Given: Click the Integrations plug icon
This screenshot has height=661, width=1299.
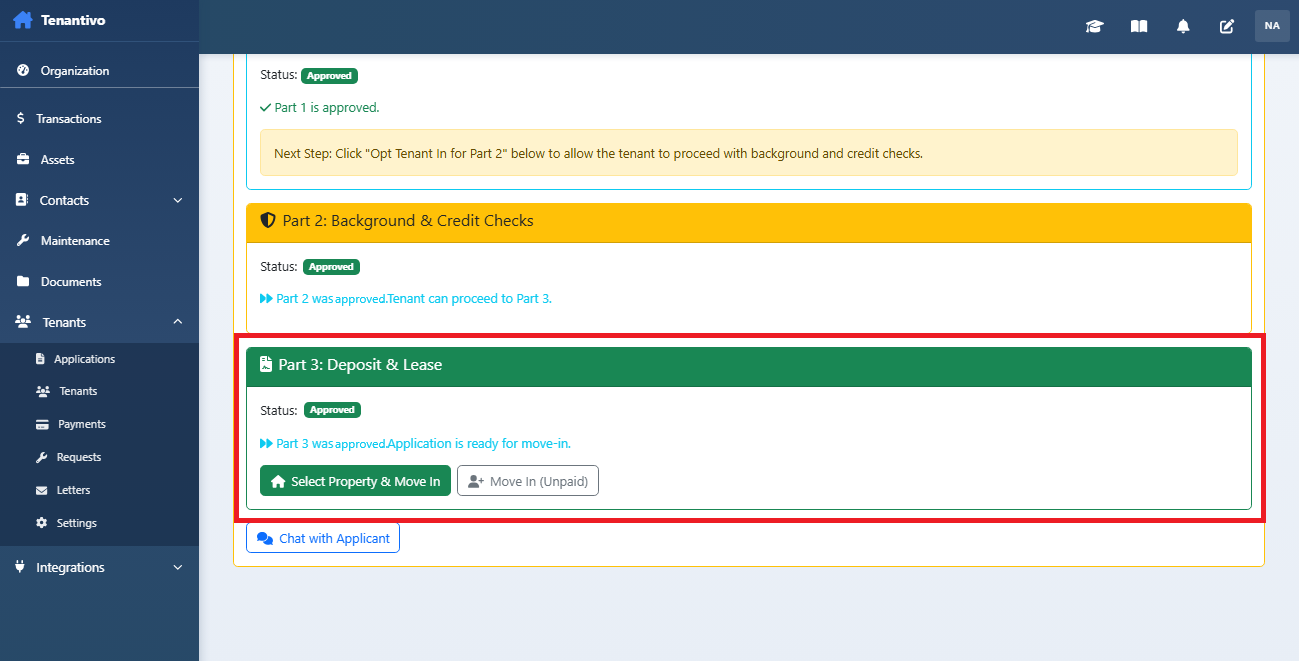Looking at the screenshot, I should tap(21, 567).
